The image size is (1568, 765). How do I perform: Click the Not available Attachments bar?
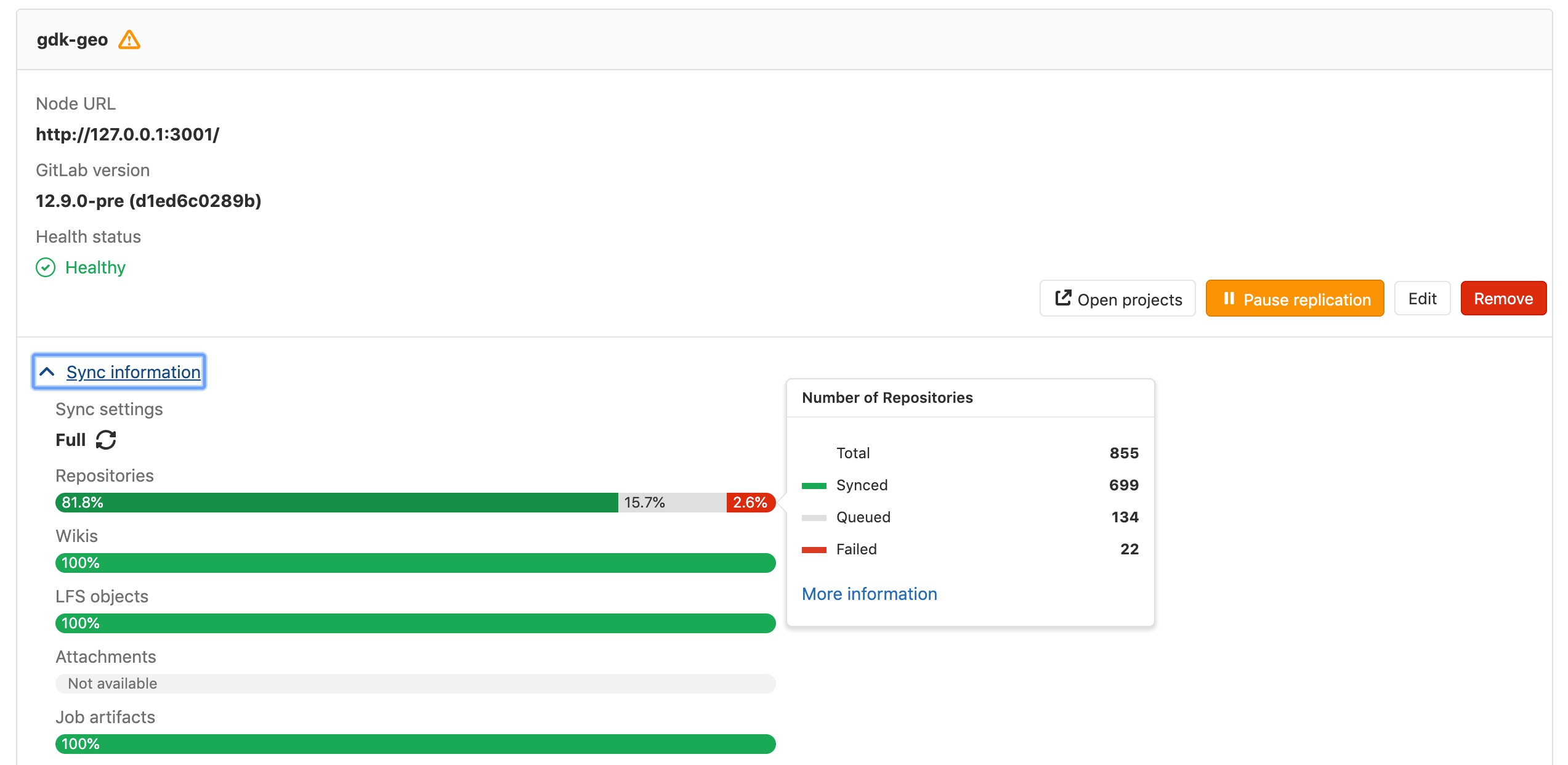coord(416,684)
